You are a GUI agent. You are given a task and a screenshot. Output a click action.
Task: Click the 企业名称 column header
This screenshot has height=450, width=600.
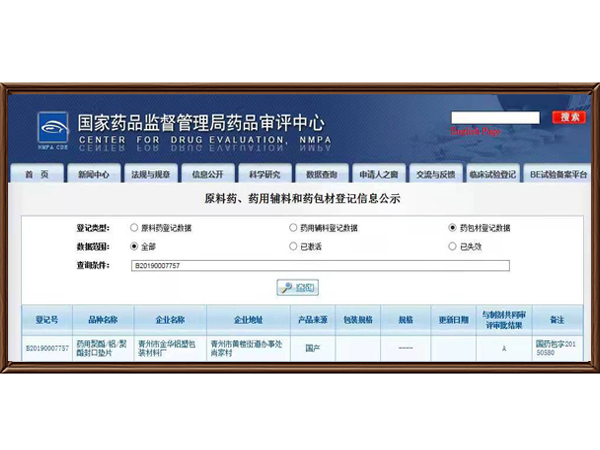(x=170, y=320)
